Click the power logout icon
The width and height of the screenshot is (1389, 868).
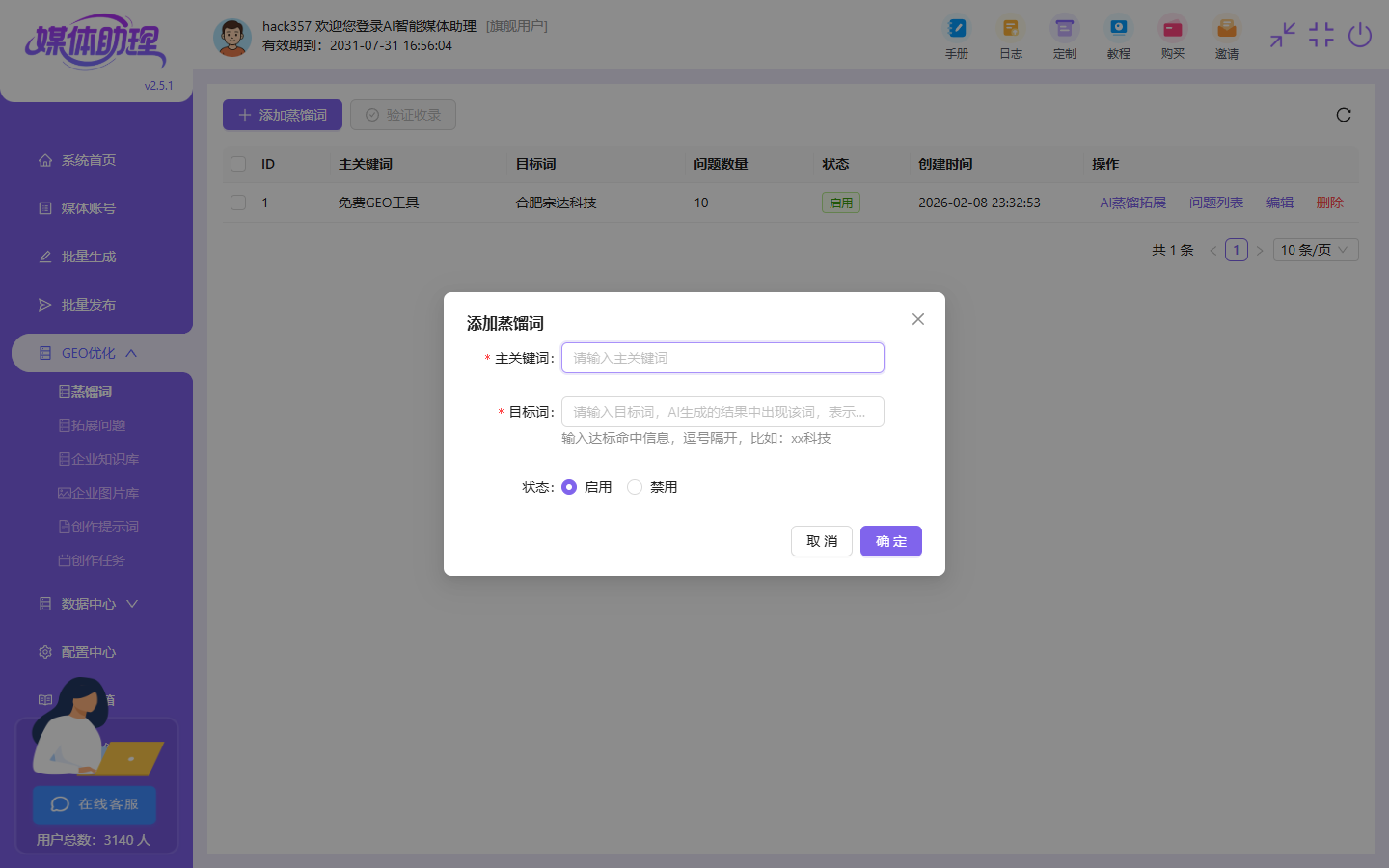coord(1360,36)
